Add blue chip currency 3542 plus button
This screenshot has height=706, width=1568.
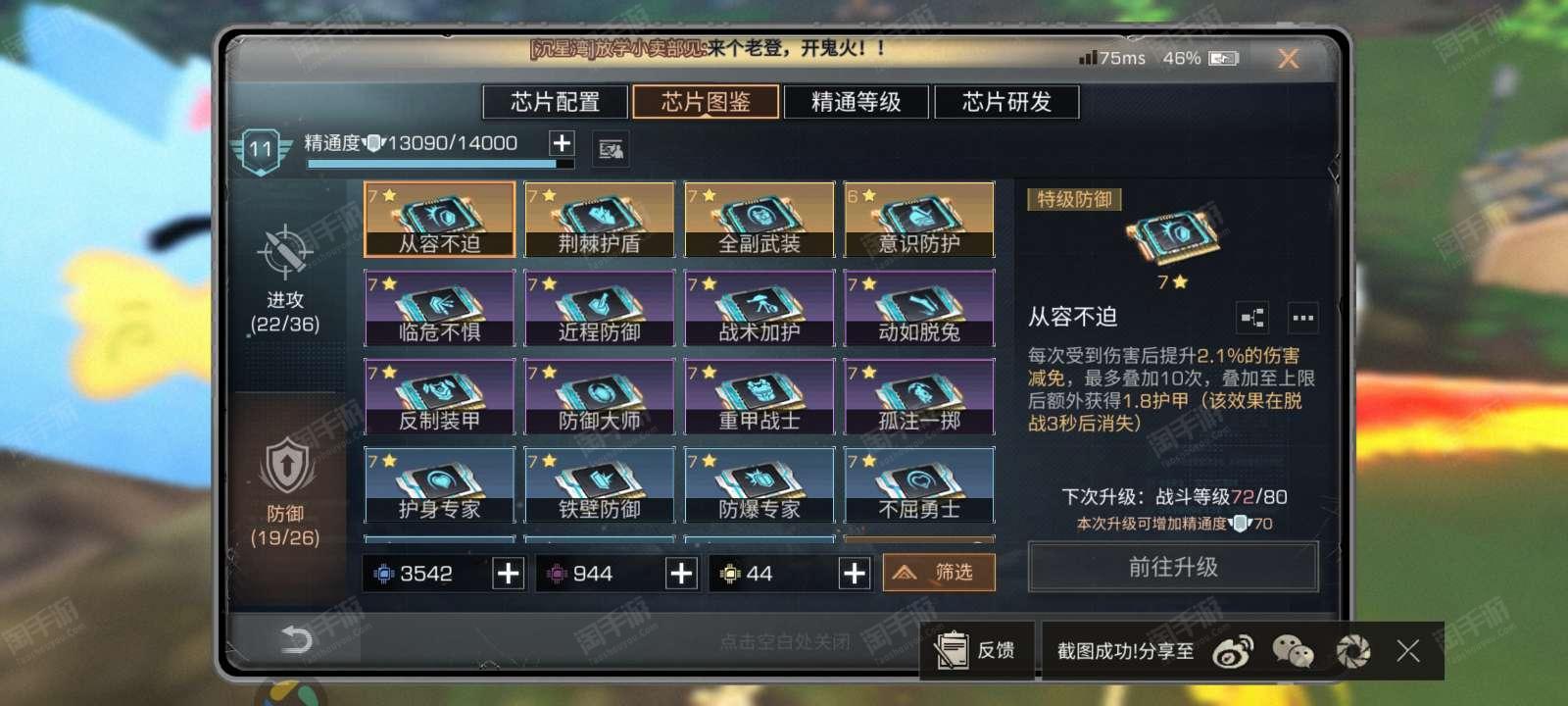click(508, 574)
